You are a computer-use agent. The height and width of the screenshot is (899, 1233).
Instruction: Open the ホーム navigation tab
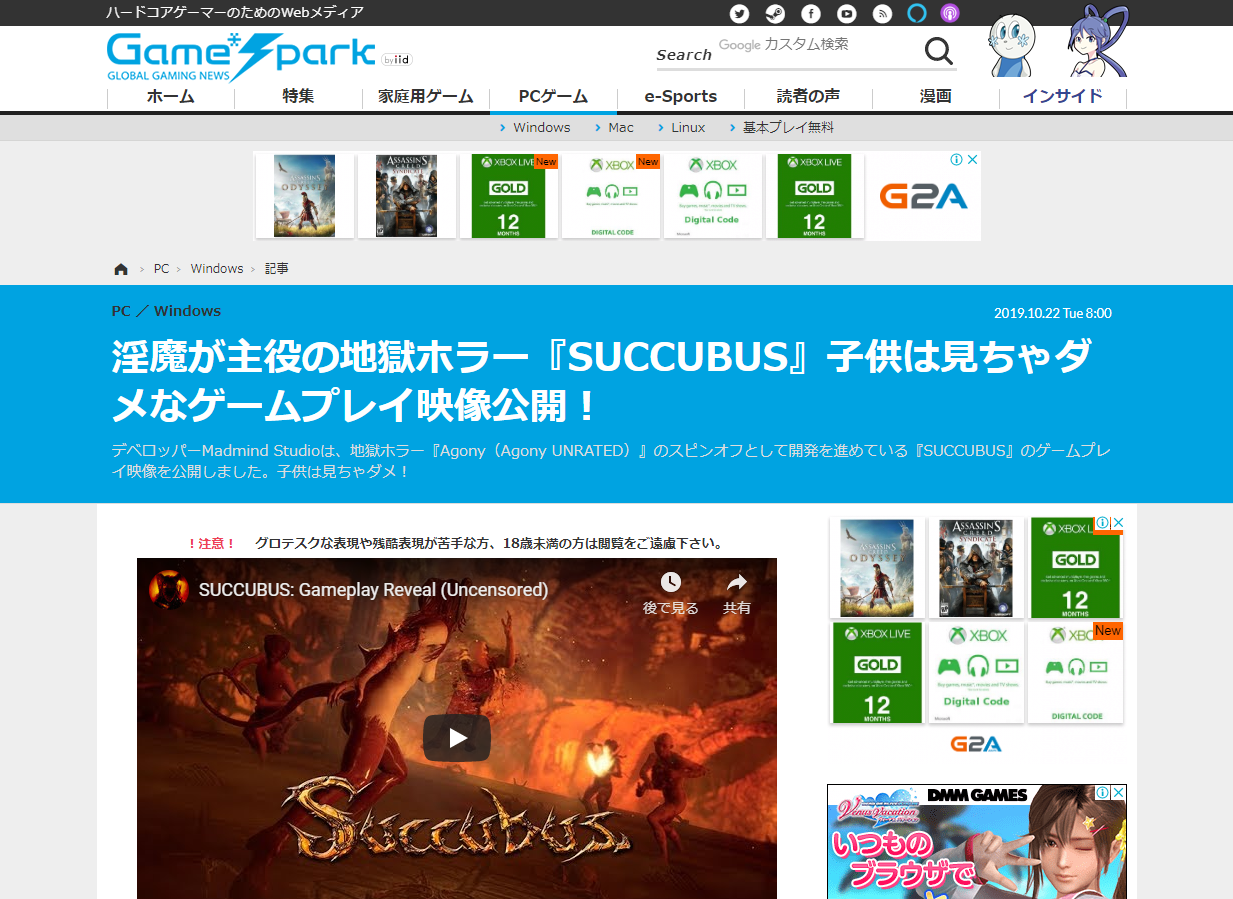[170, 97]
